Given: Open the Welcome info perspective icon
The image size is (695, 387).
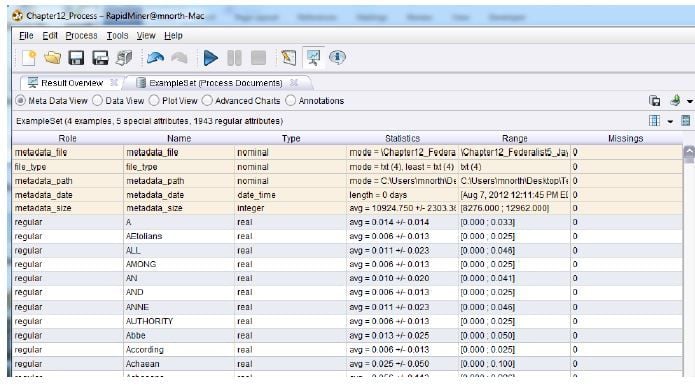Looking at the screenshot, I should click(337, 58).
